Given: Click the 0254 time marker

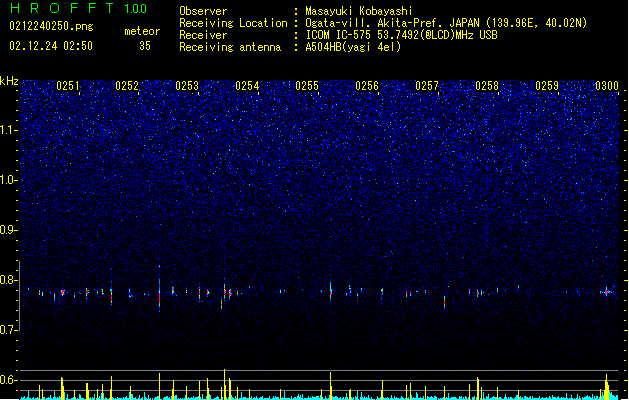Looking at the screenshot, I should (247, 86).
